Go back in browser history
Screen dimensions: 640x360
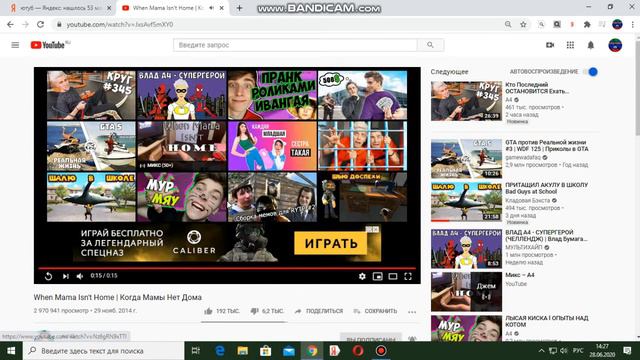click(10, 24)
